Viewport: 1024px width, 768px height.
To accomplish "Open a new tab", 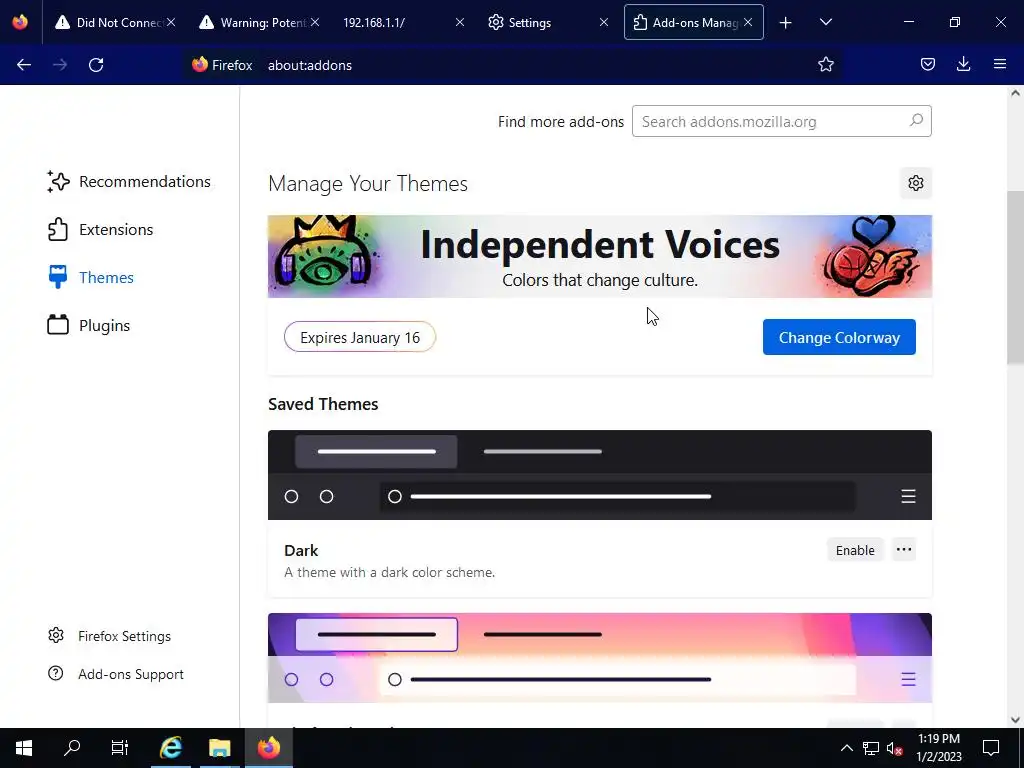I will point(786,23).
